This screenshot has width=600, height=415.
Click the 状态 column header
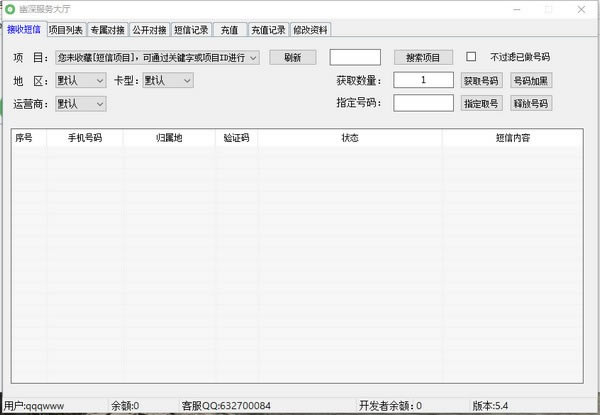coord(350,138)
